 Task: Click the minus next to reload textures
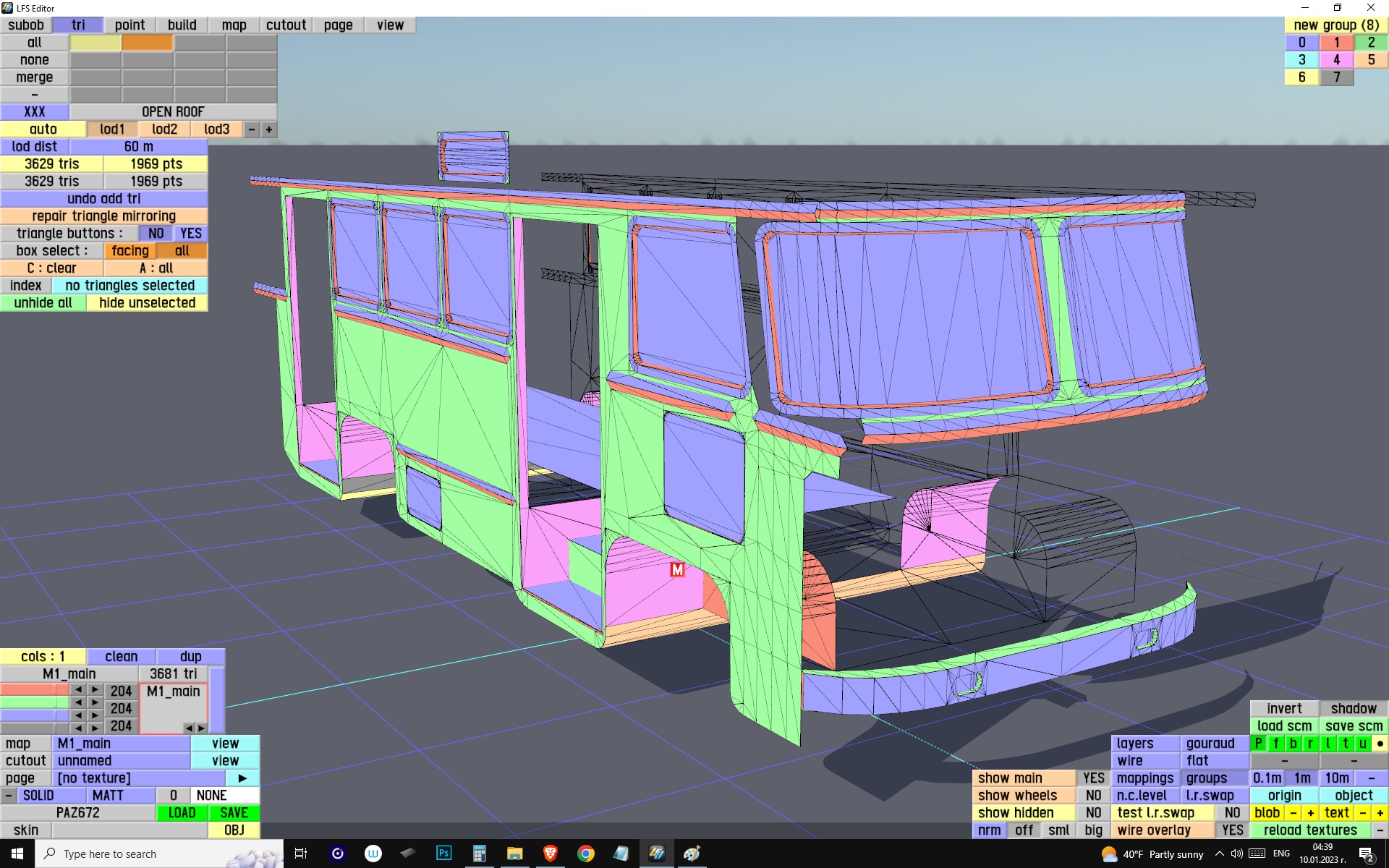pyautogui.click(x=1380, y=830)
